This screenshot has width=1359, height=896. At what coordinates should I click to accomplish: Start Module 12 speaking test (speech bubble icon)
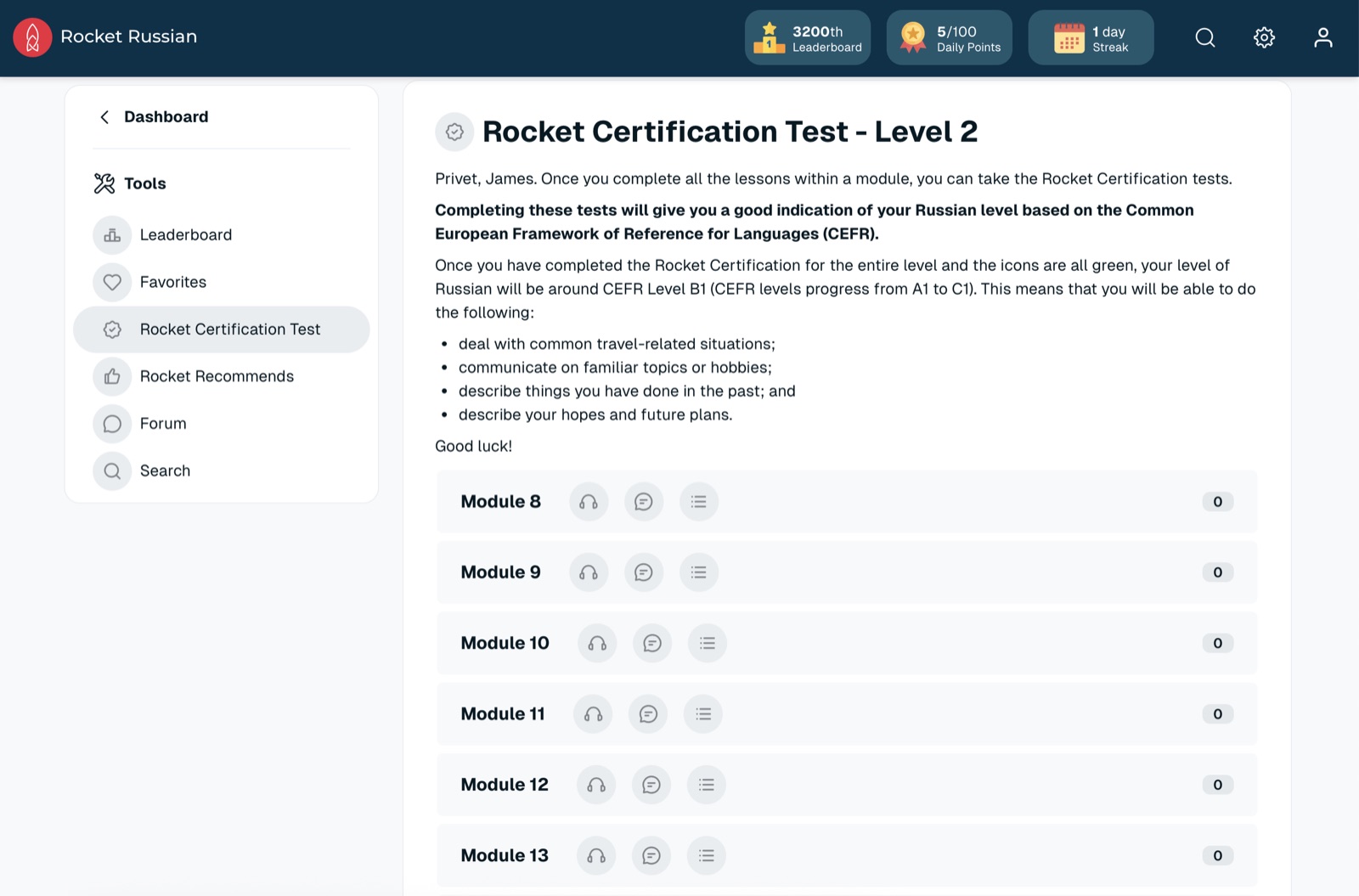pyautogui.click(x=651, y=785)
